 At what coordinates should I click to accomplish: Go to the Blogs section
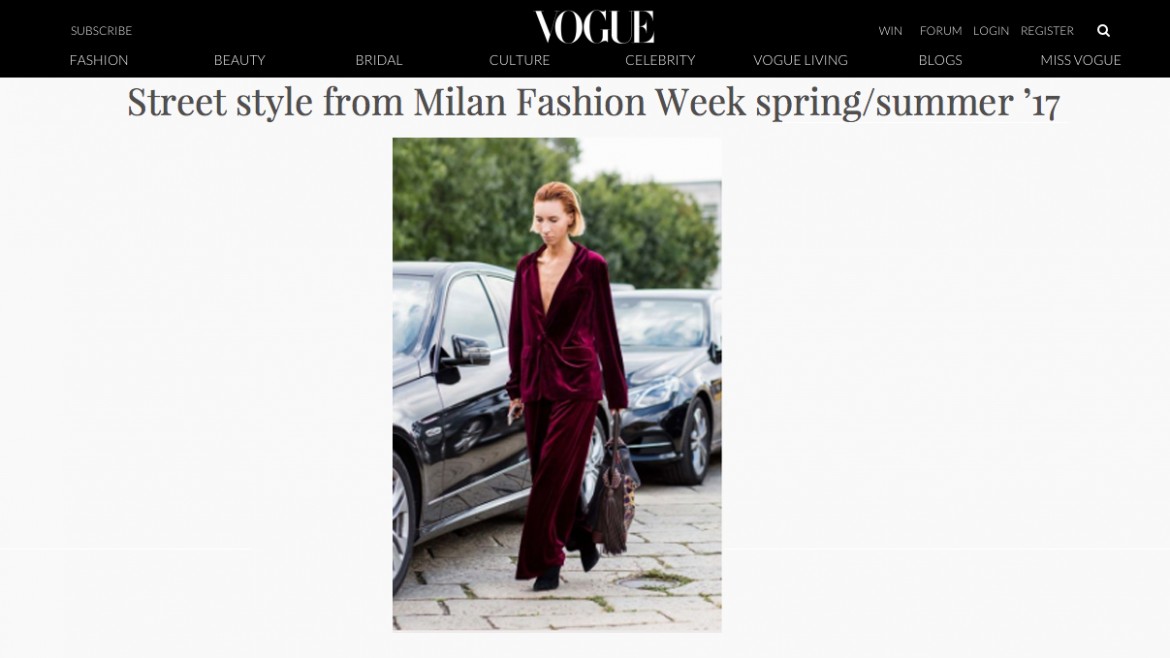pyautogui.click(x=940, y=60)
